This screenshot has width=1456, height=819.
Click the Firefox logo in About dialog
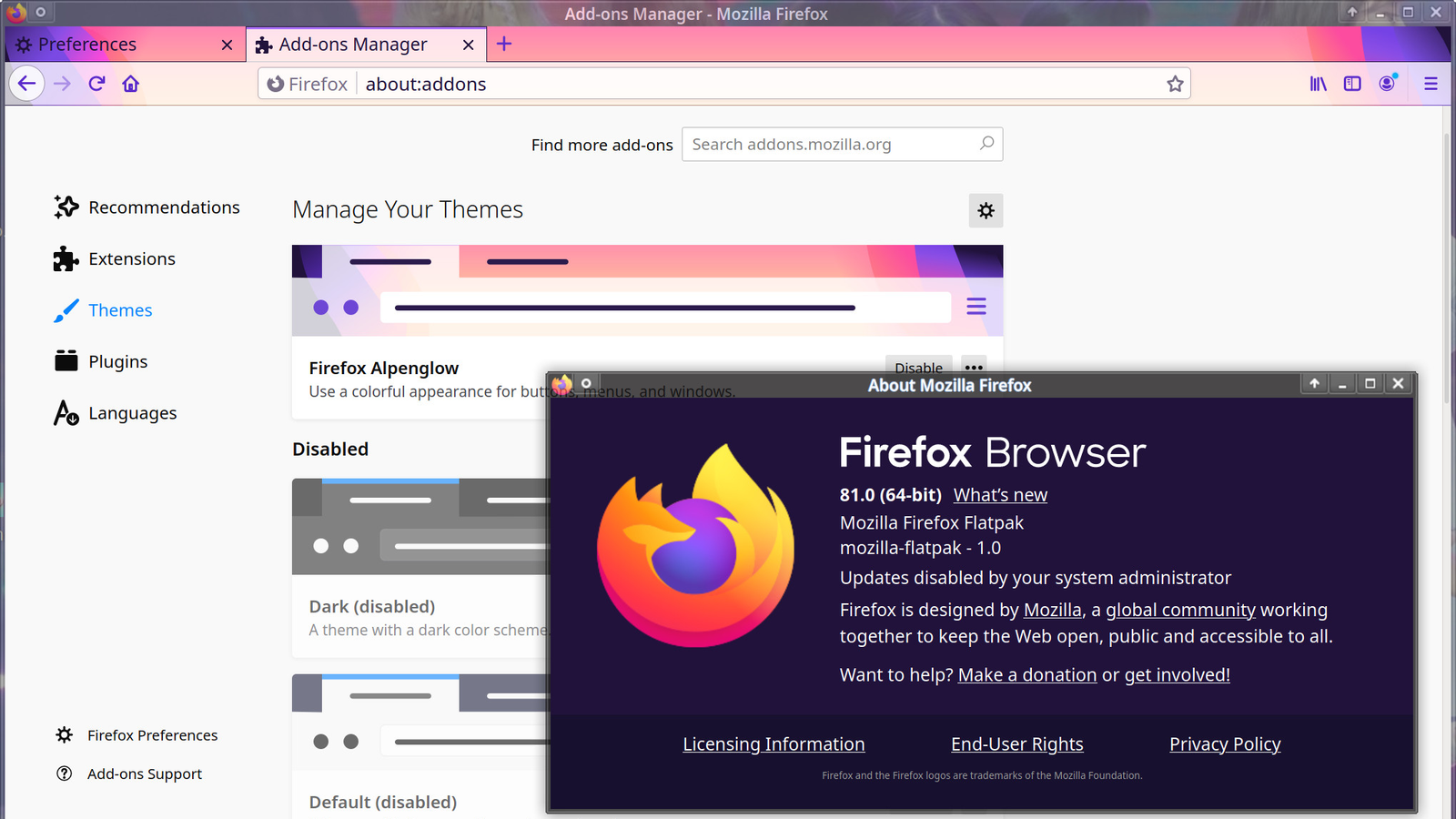click(x=695, y=546)
